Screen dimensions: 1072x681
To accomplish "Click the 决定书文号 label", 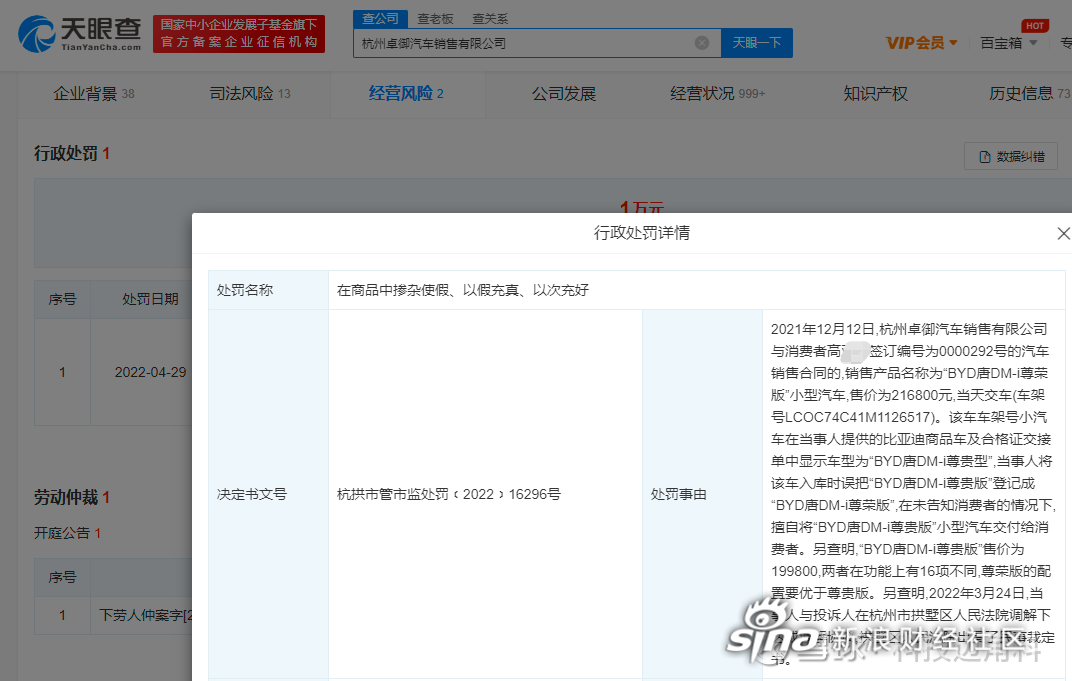I will tap(252, 494).
